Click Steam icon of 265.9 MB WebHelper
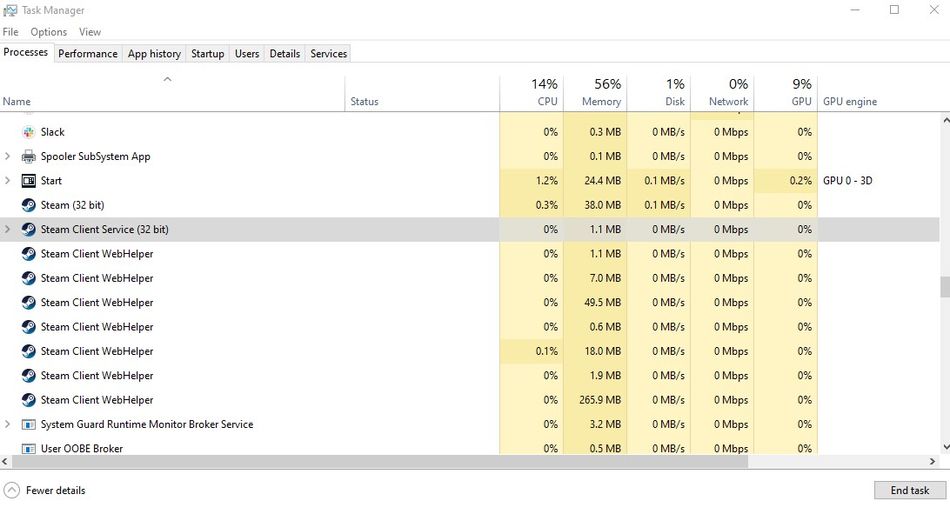This screenshot has width=950, height=508. coord(28,400)
